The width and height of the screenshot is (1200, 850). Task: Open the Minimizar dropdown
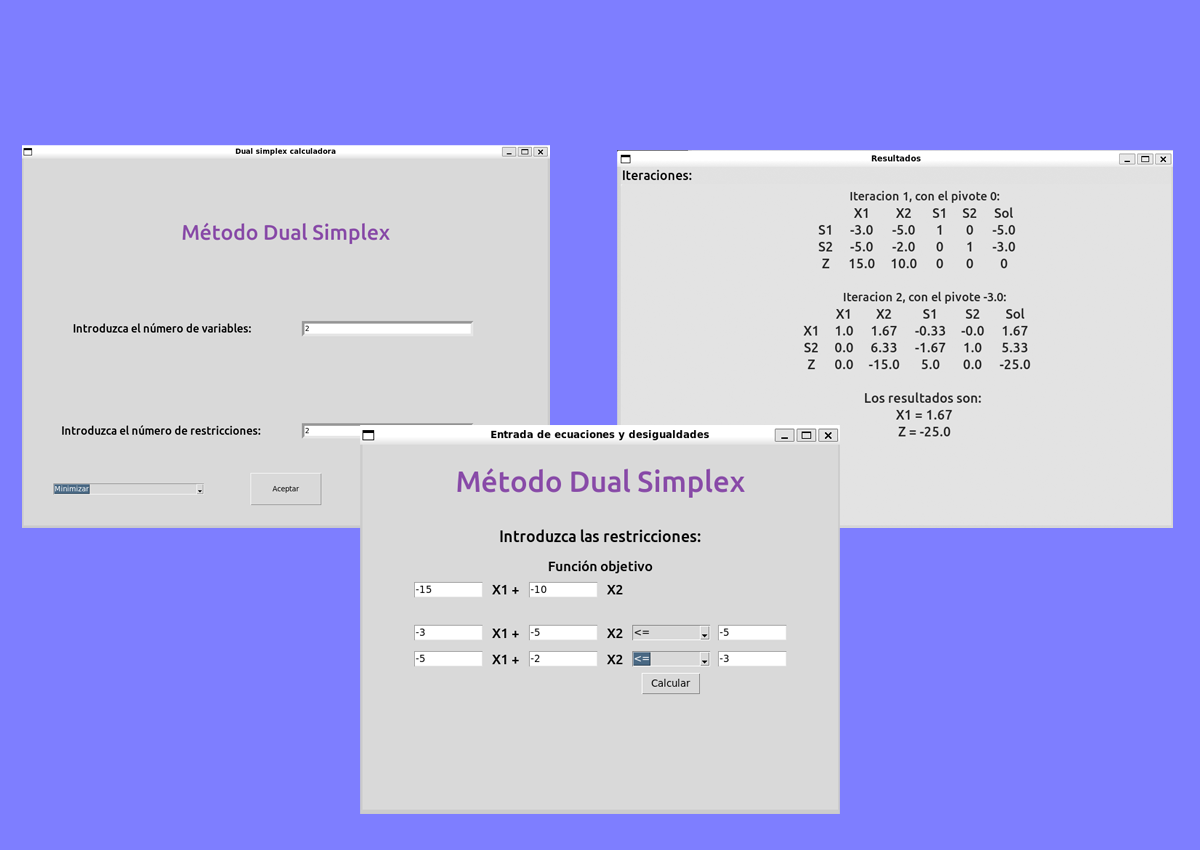[x=128, y=489]
